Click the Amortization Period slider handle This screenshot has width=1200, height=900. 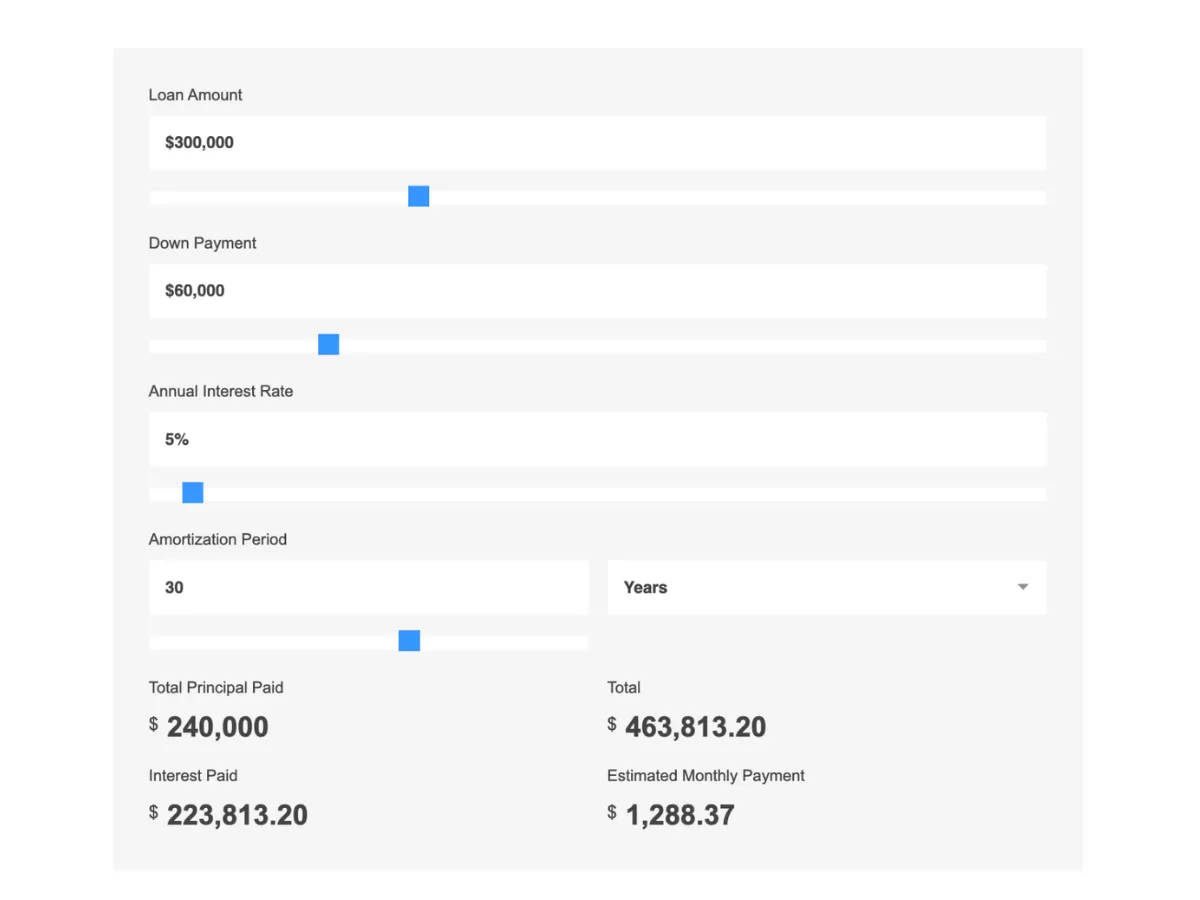(409, 641)
